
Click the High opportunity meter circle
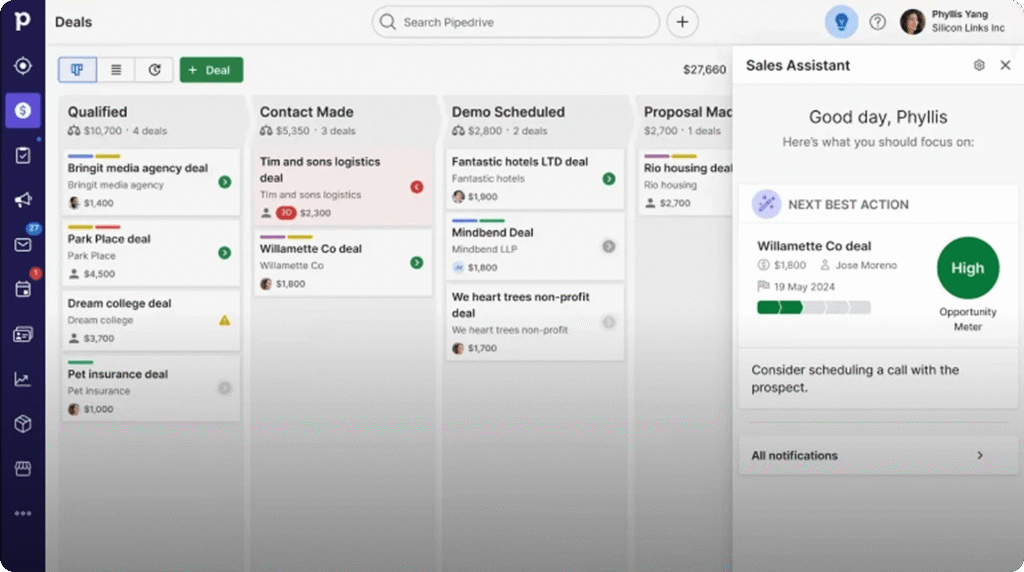968,268
